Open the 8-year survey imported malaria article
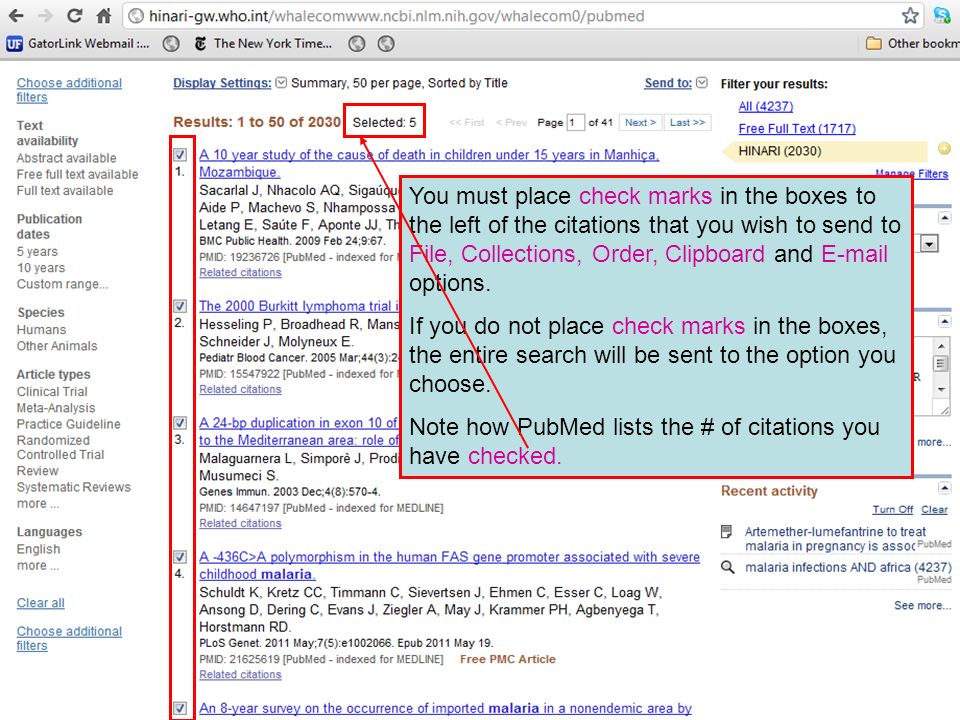Screen dimensions: 960x720 pyautogui.click(x=445, y=708)
